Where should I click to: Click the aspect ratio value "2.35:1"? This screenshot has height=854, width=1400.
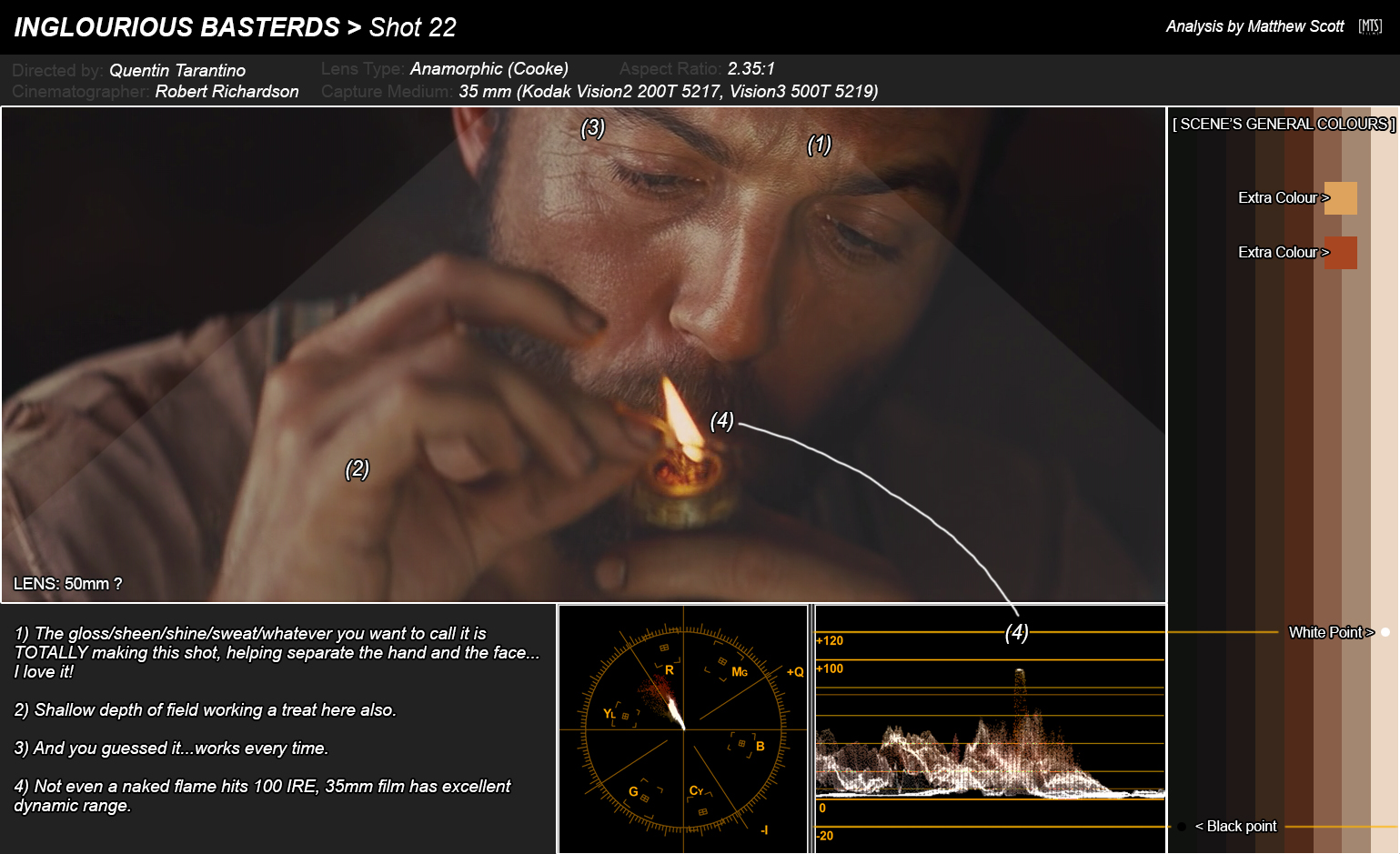[x=751, y=68]
